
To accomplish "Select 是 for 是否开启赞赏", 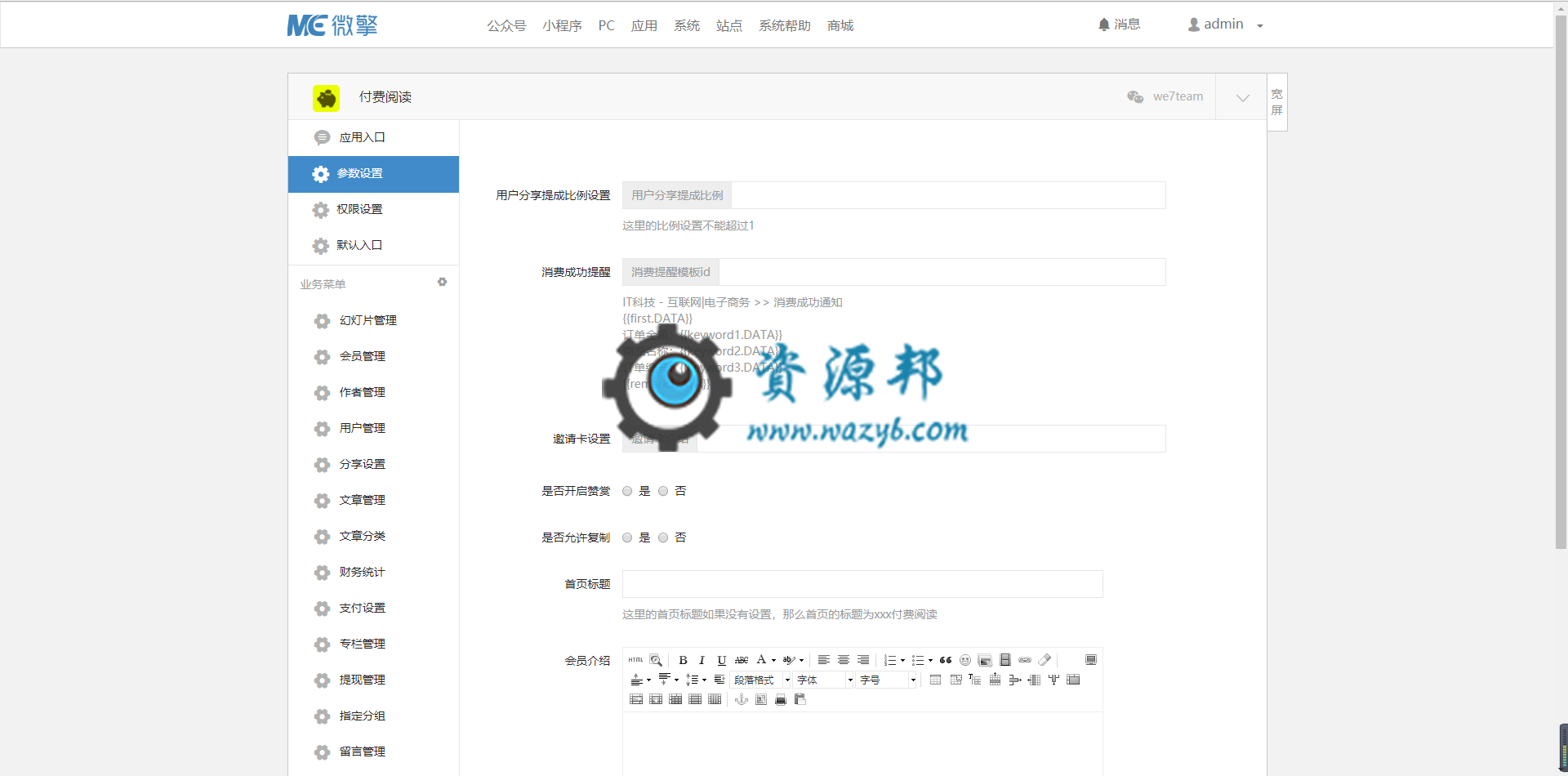I will 627,491.
